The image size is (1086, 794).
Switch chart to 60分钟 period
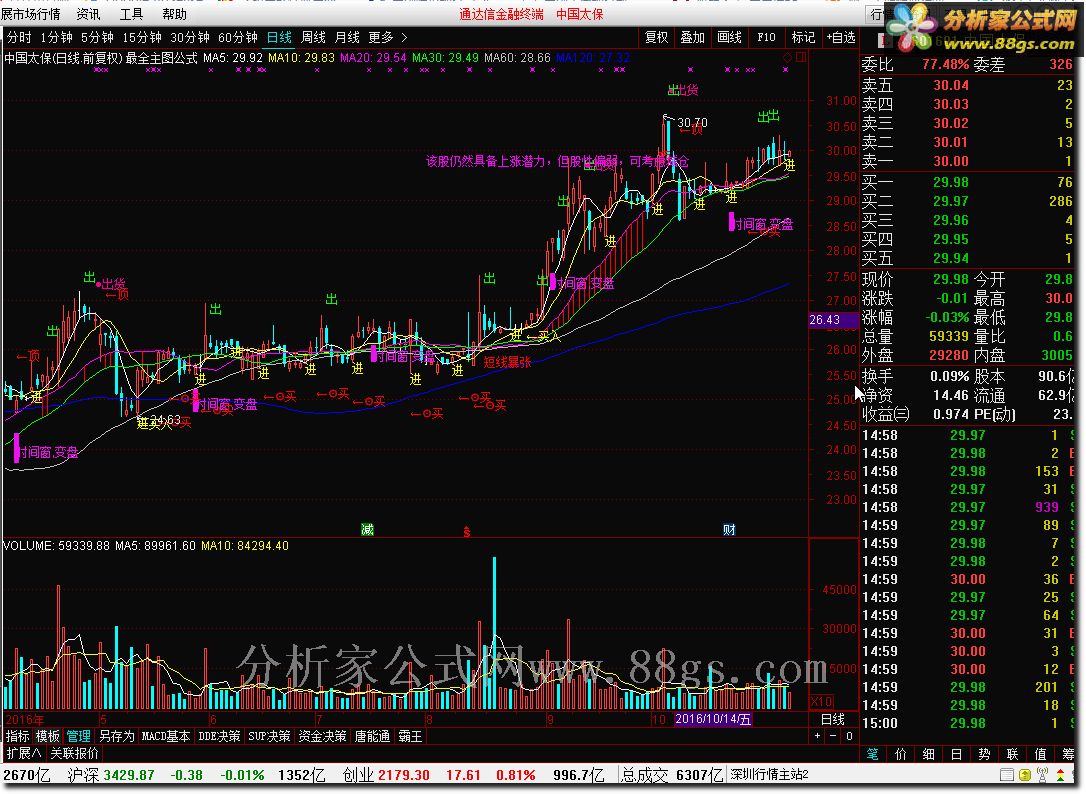[x=238, y=37]
